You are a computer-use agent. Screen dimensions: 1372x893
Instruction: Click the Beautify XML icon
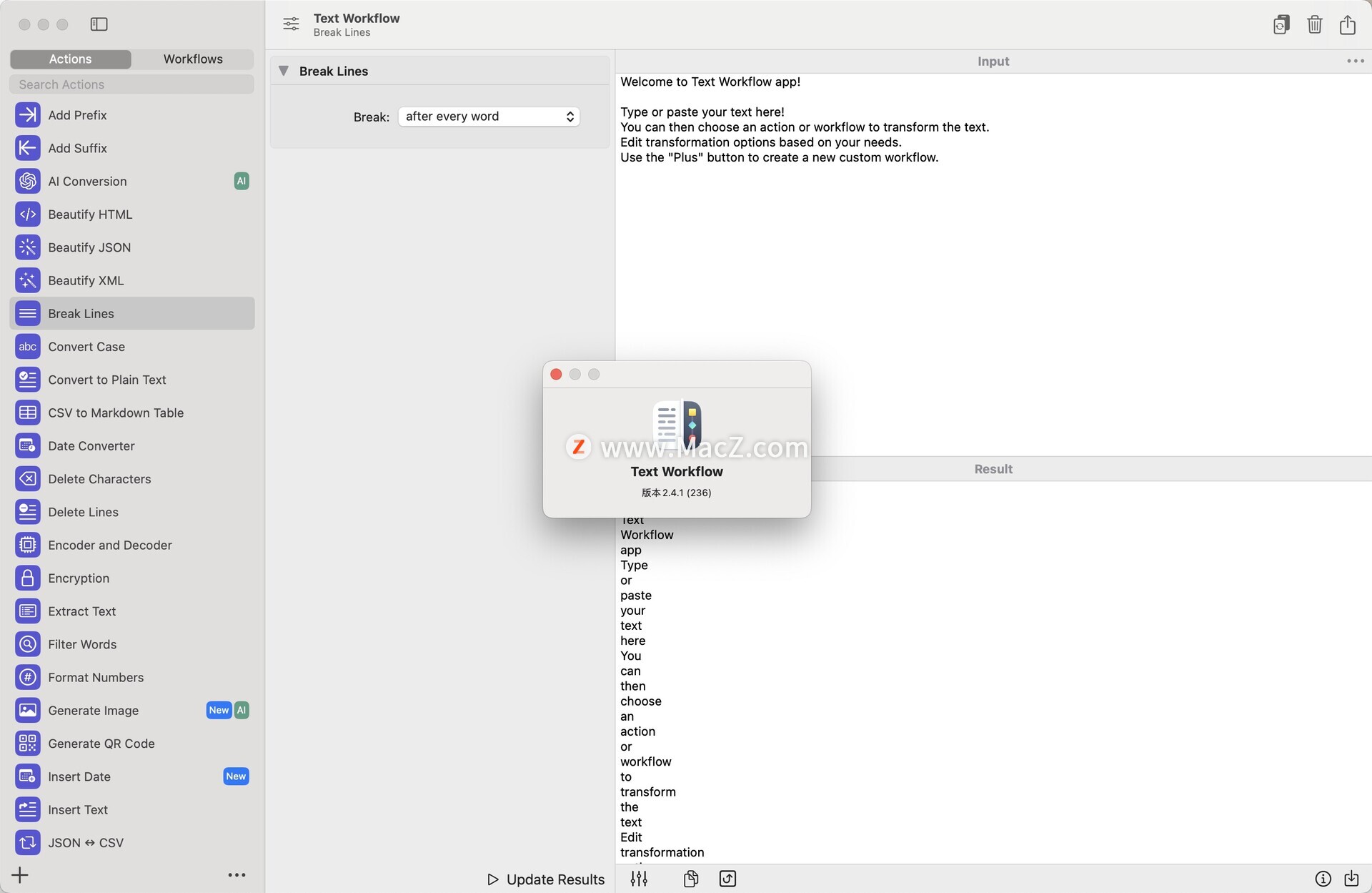pyautogui.click(x=27, y=280)
